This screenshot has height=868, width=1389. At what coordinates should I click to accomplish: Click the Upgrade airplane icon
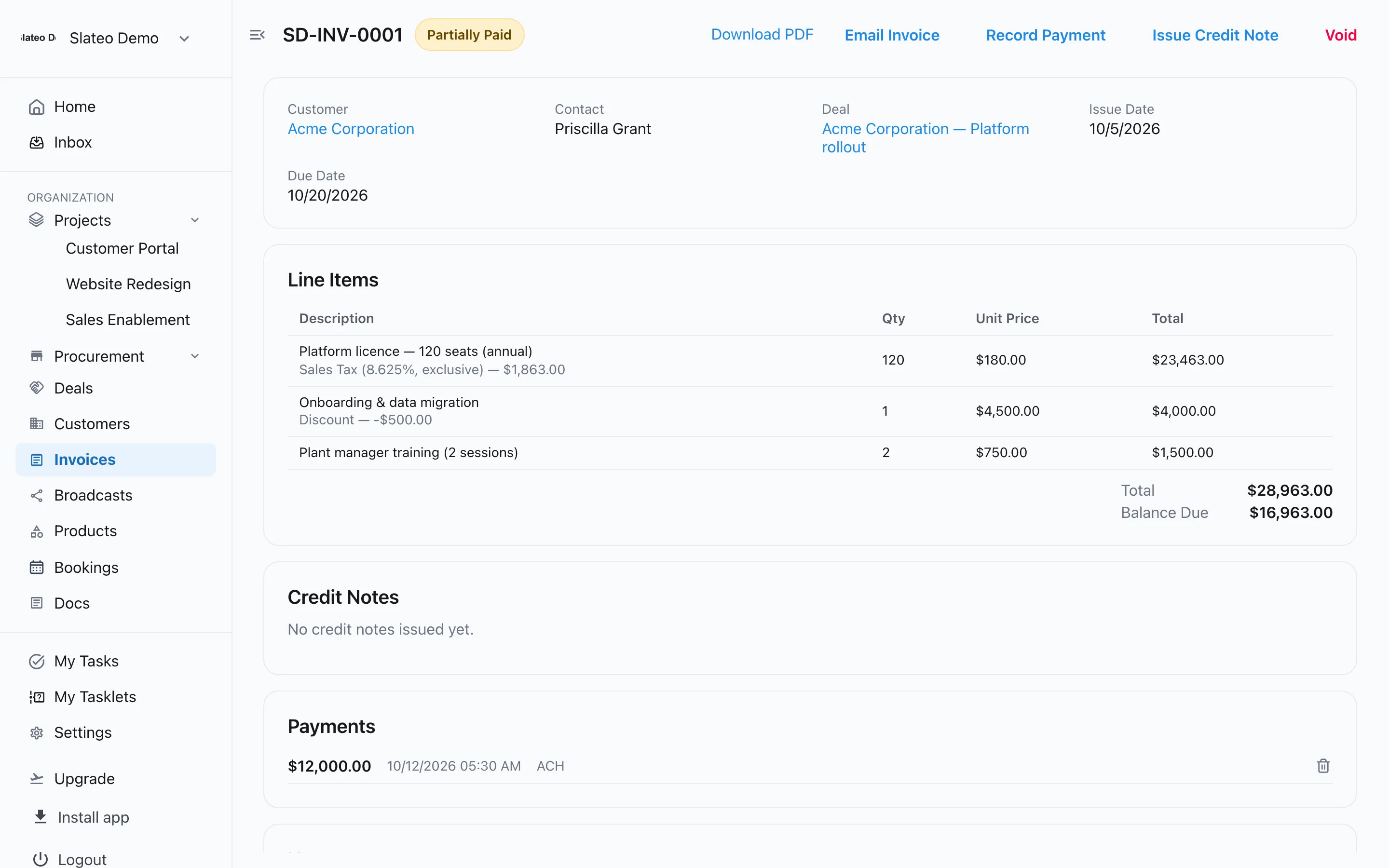click(37, 778)
